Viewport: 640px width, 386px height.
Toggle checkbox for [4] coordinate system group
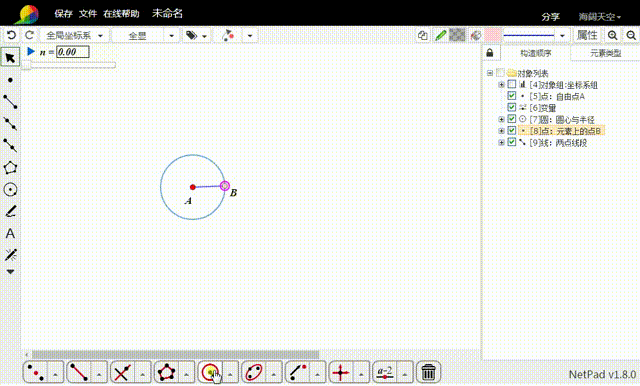[x=511, y=84]
